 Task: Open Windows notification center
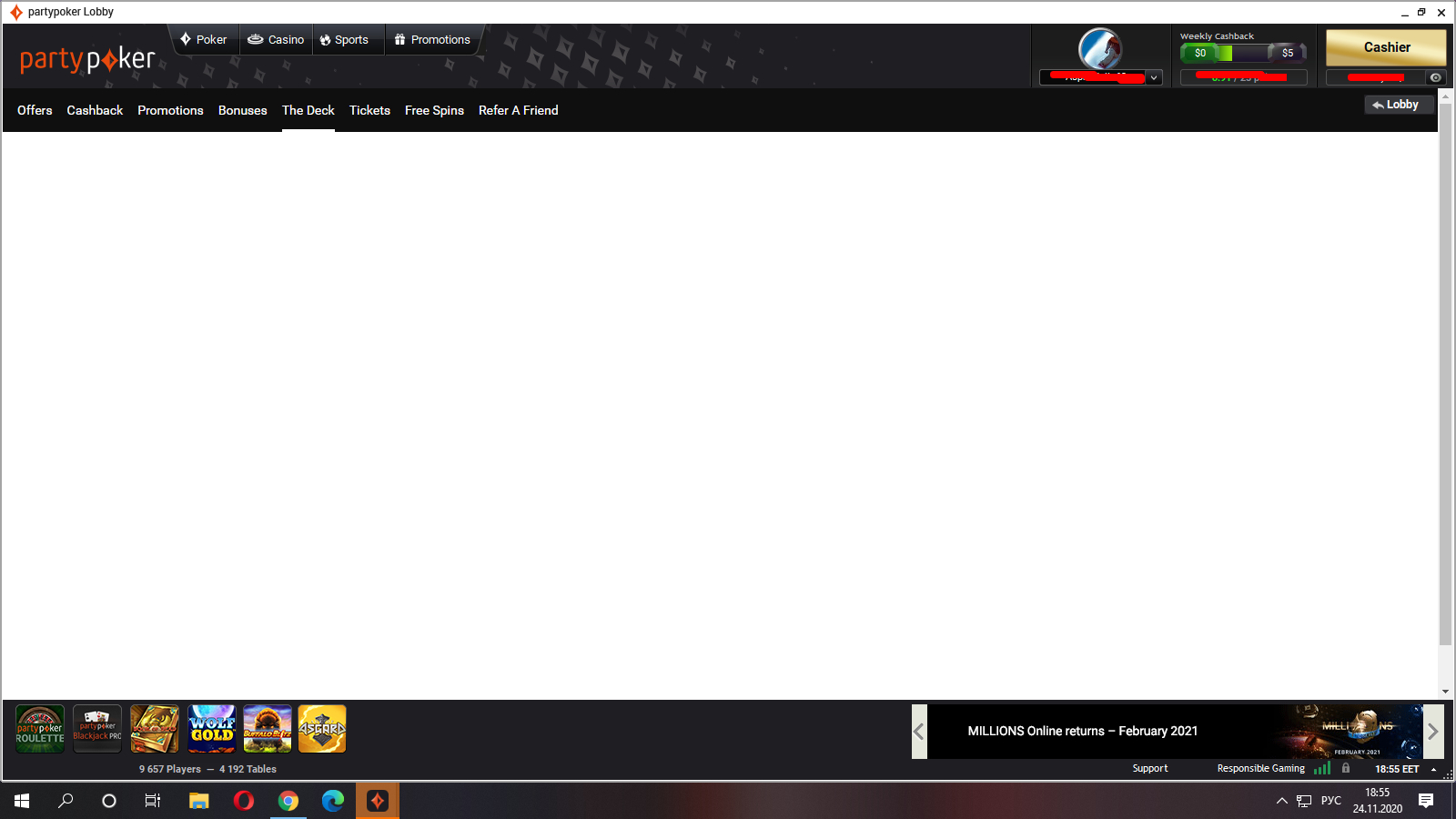pos(1426,801)
